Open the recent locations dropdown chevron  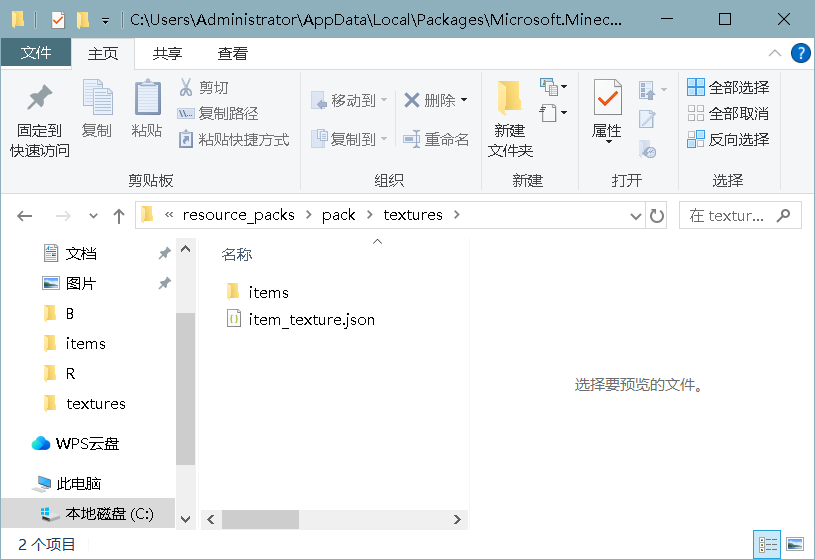[93, 215]
